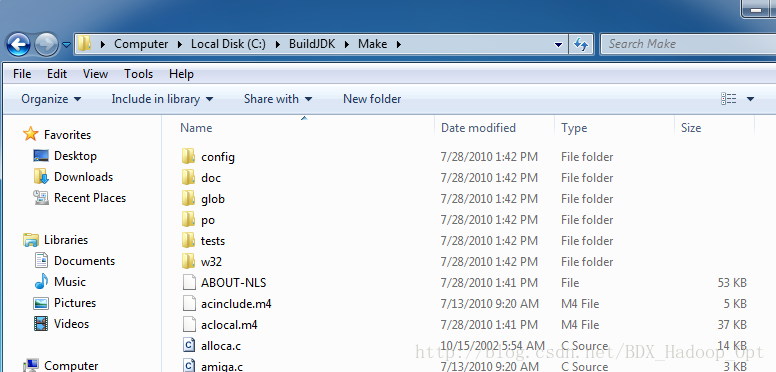The width and height of the screenshot is (776, 372).
Task: Select Libraries in navigation pane
Action: [66, 240]
